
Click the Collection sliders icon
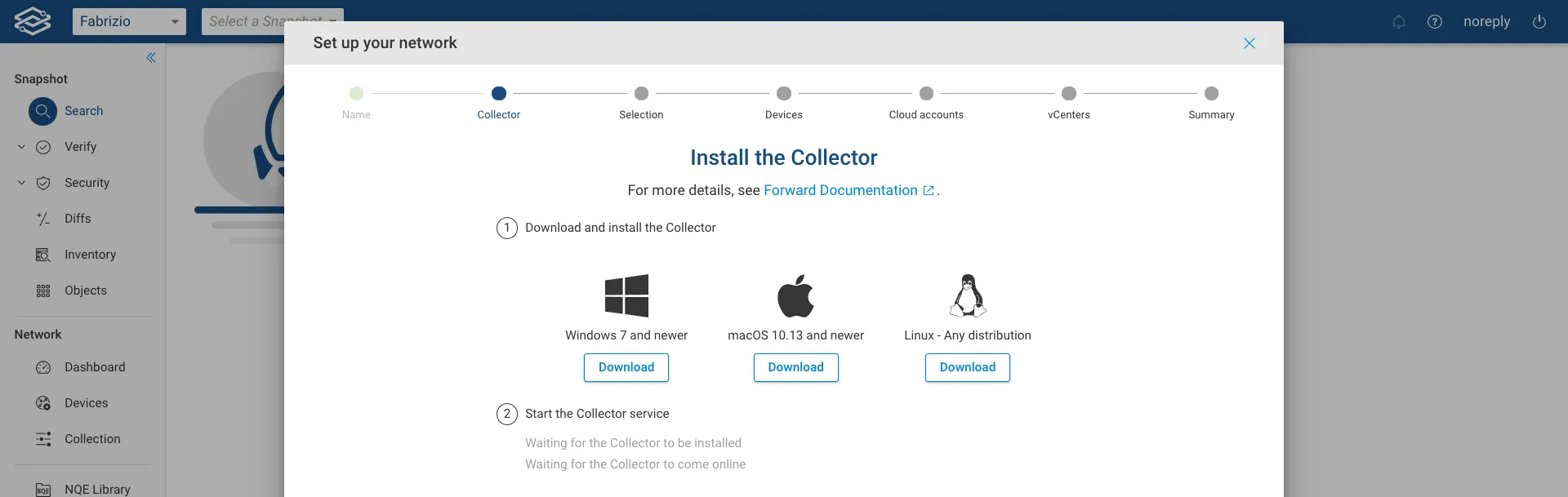coord(43,439)
